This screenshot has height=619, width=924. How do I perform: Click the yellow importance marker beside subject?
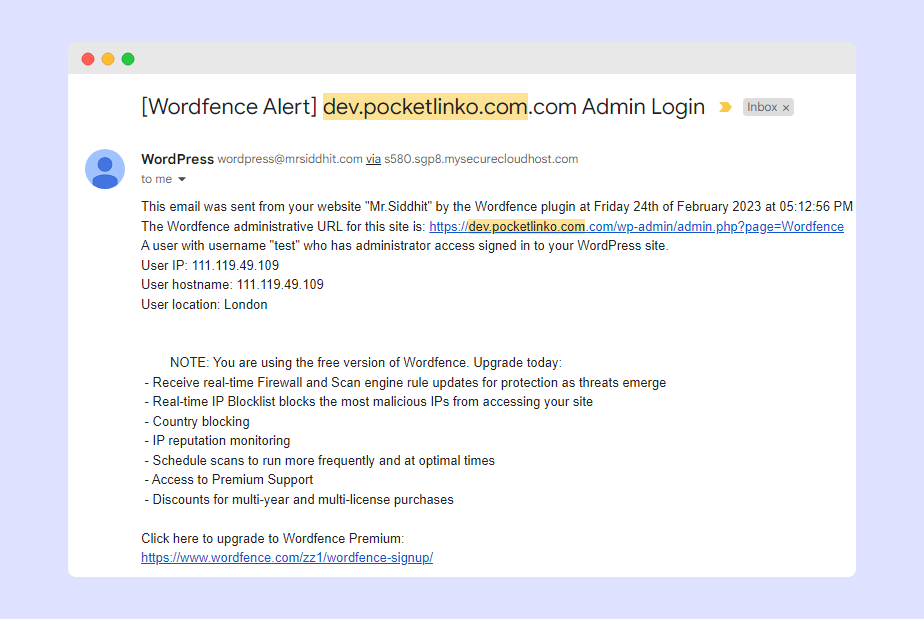point(725,107)
